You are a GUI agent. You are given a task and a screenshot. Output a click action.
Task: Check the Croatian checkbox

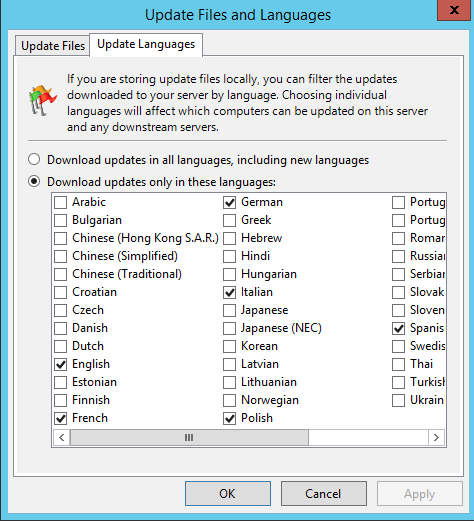coord(61,292)
